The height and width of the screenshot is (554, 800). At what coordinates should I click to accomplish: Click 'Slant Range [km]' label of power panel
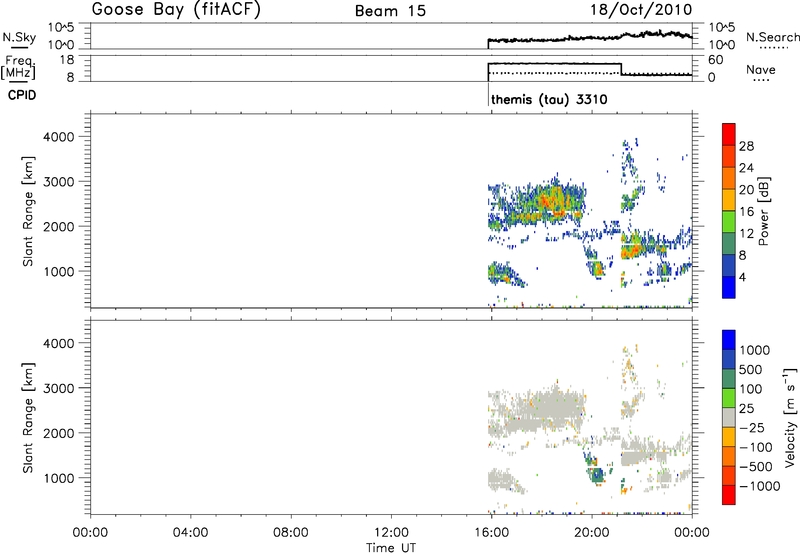[x=28, y=211]
